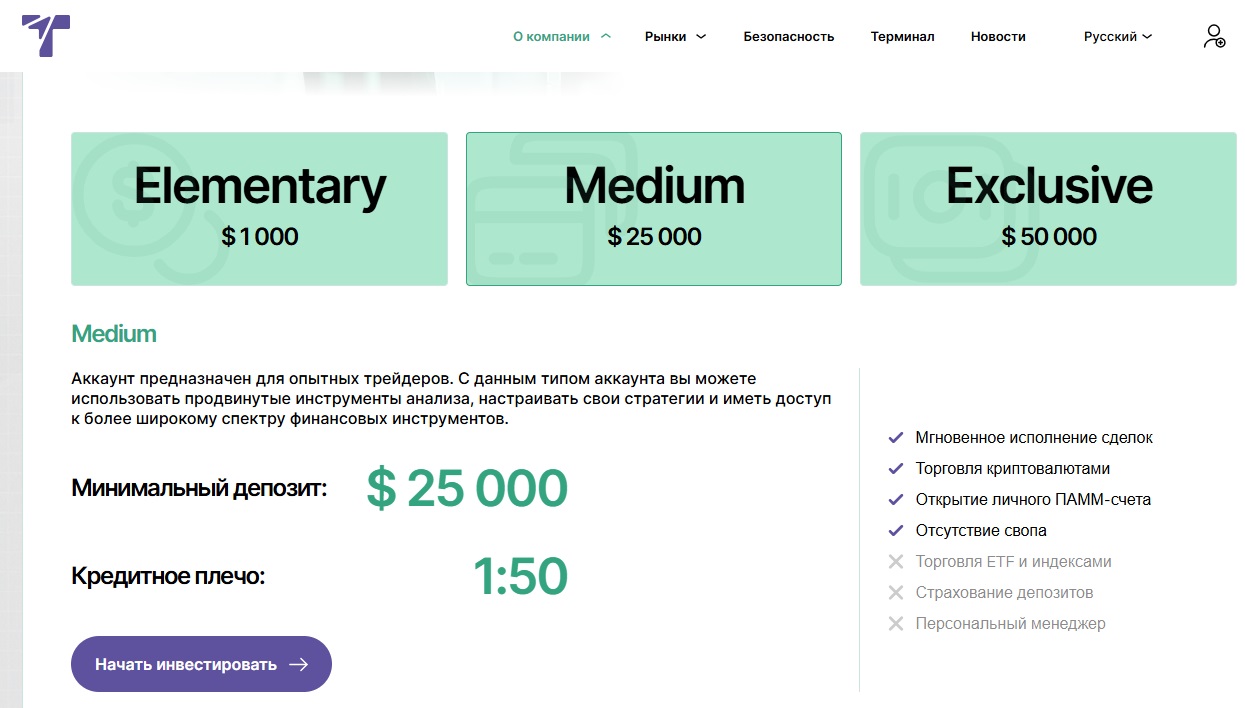The width and height of the screenshot is (1245, 708).
Task: Open the Новости page
Action: 998,37
